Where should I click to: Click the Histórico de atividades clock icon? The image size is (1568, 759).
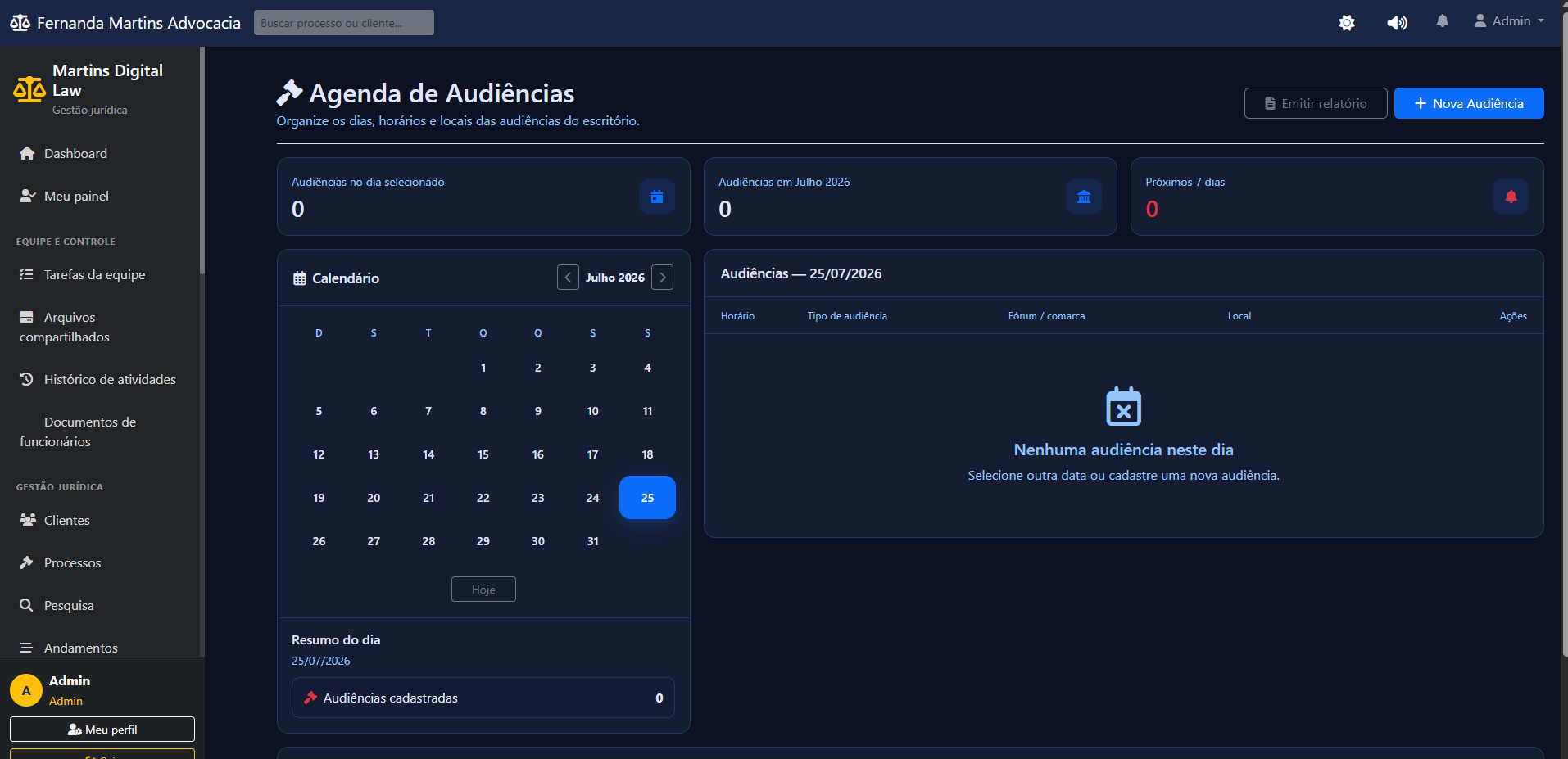click(x=26, y=379)
